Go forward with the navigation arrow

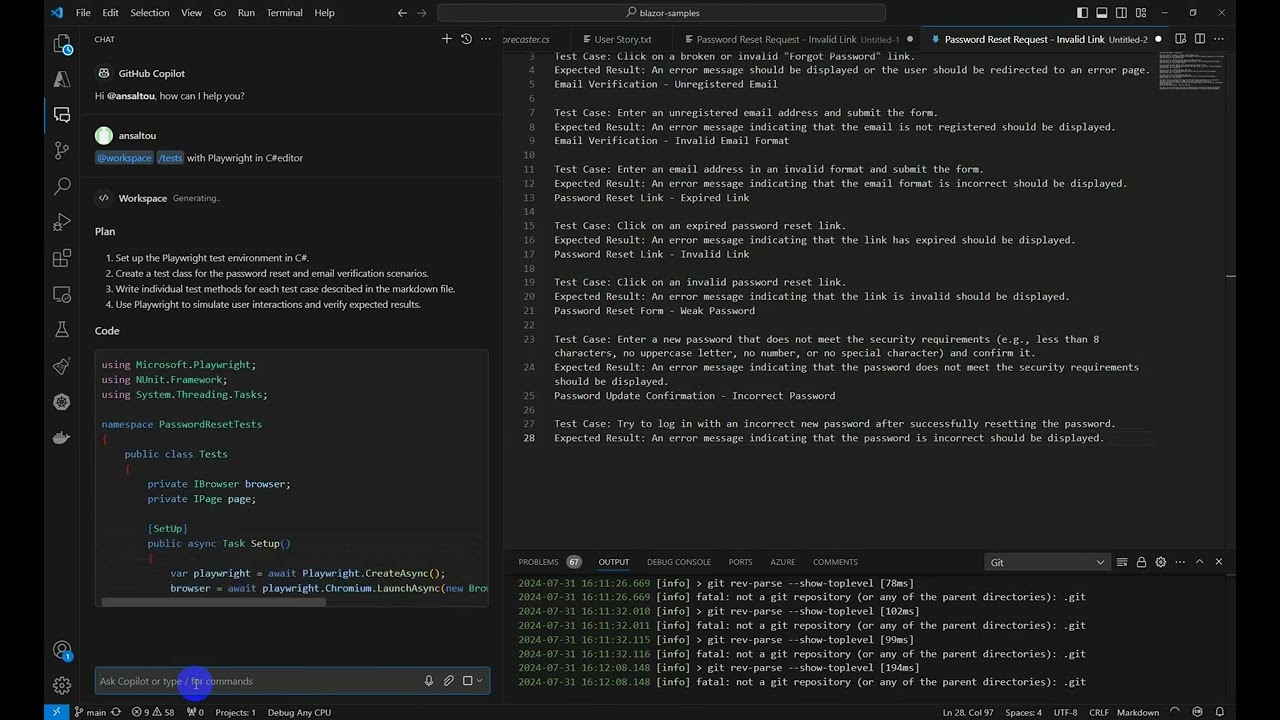click(x=422, y=13)
